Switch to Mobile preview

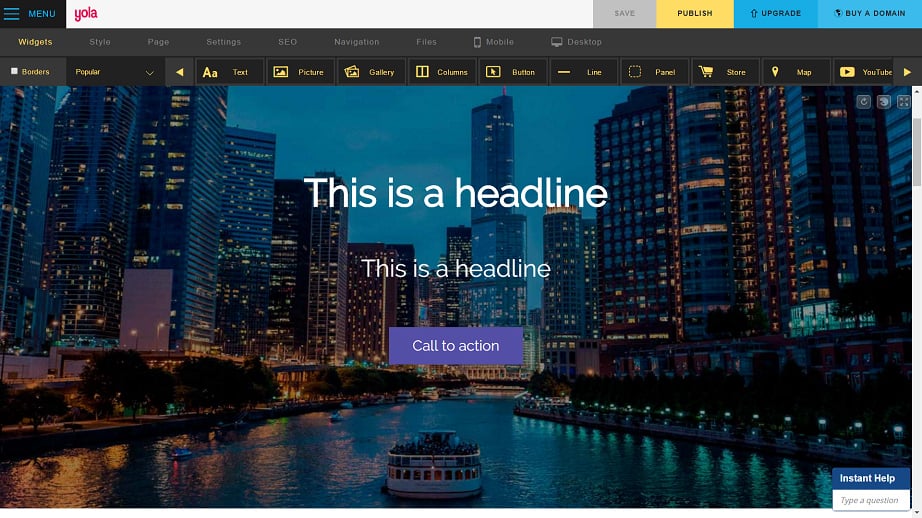494,42
